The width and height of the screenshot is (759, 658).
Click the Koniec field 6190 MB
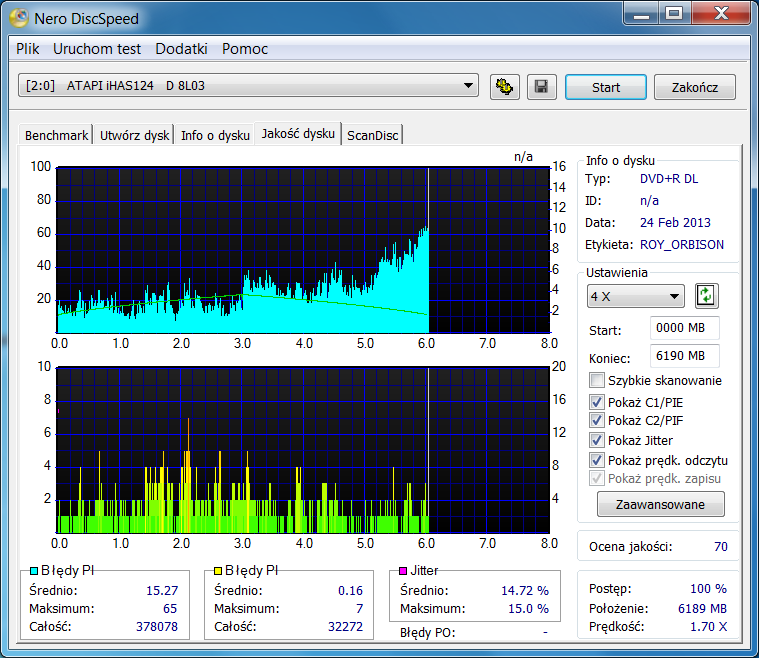click(684, 356)
